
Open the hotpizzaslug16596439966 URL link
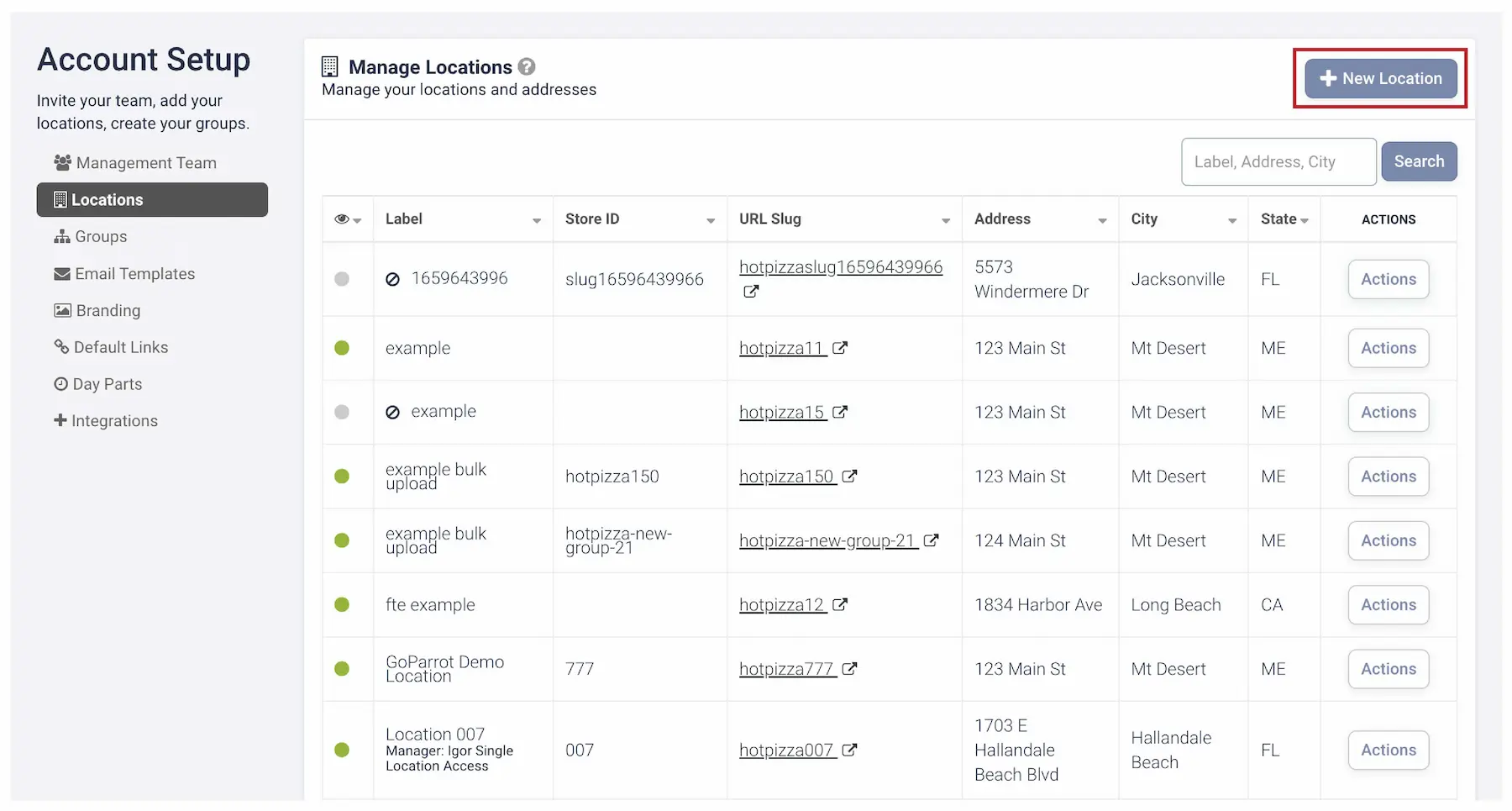(x=841, y=267)
